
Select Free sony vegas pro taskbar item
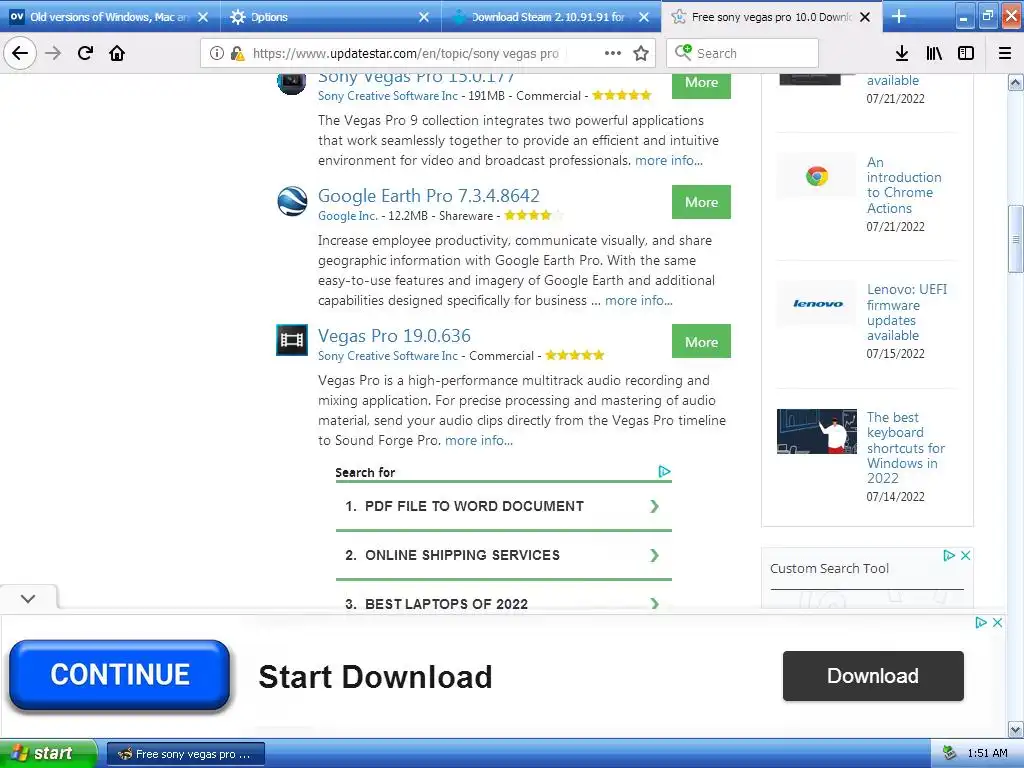tap(185, 754)
